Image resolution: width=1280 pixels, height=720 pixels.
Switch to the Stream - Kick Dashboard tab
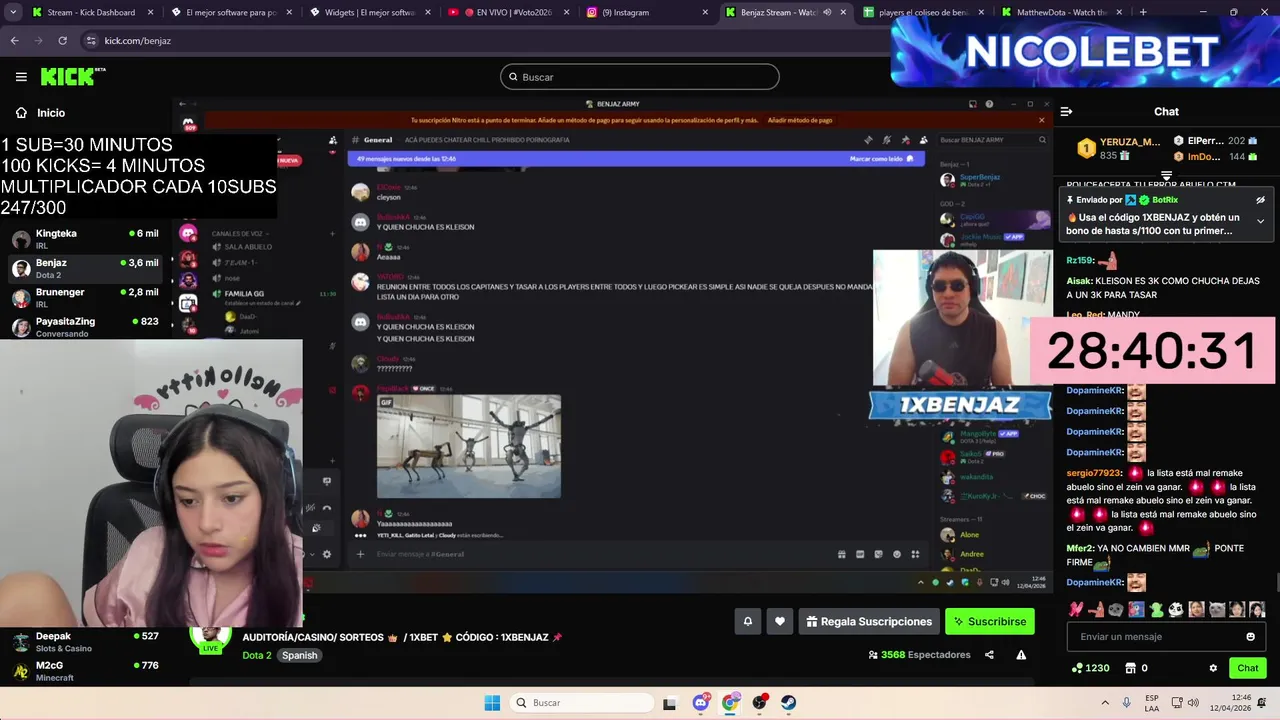[x=90, y=13]
